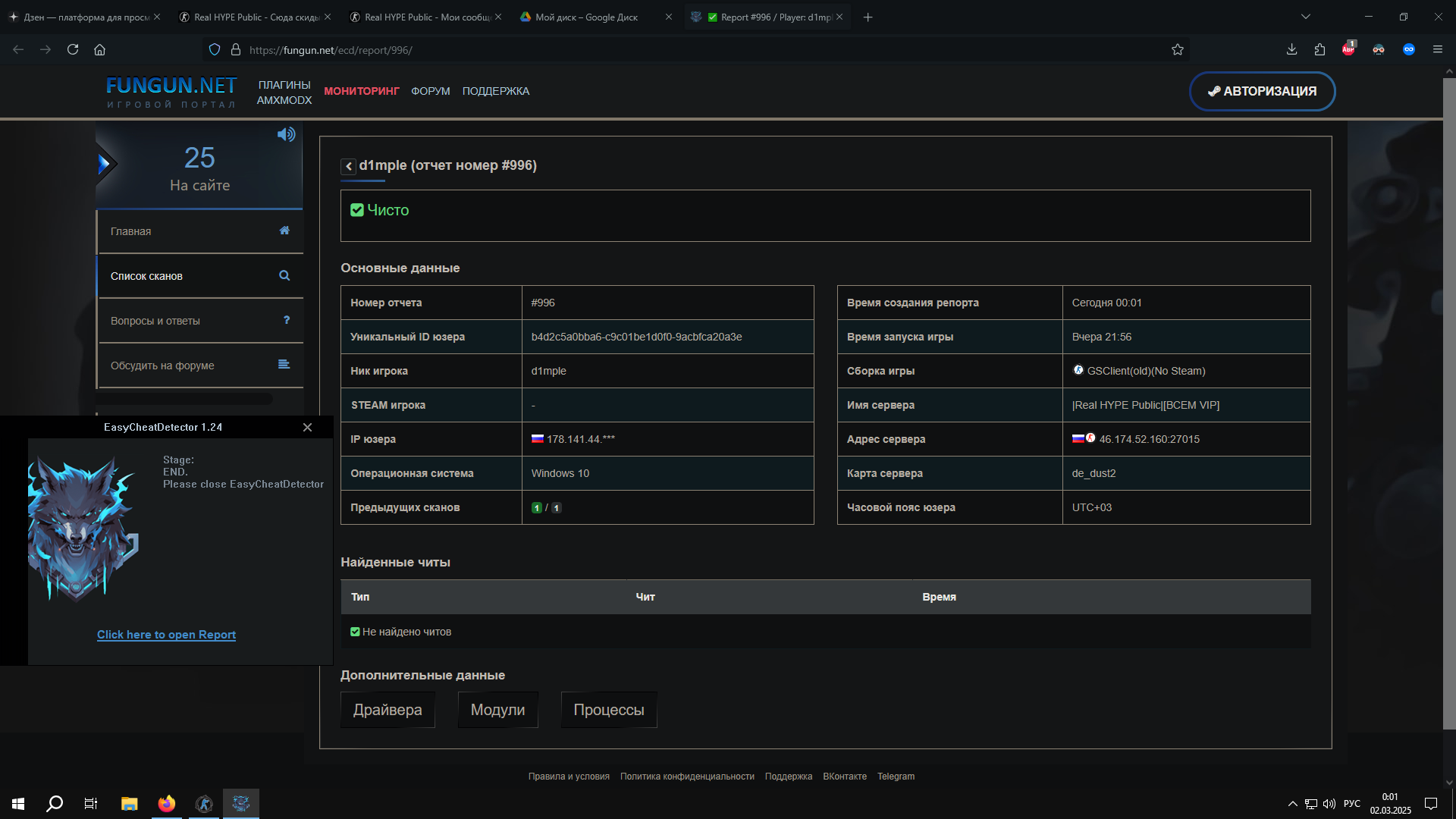This screenshot has height=819, width=1456.
Task: Click the АВТОРИЗАЦИЯ button
Action: coord(1262,91)
